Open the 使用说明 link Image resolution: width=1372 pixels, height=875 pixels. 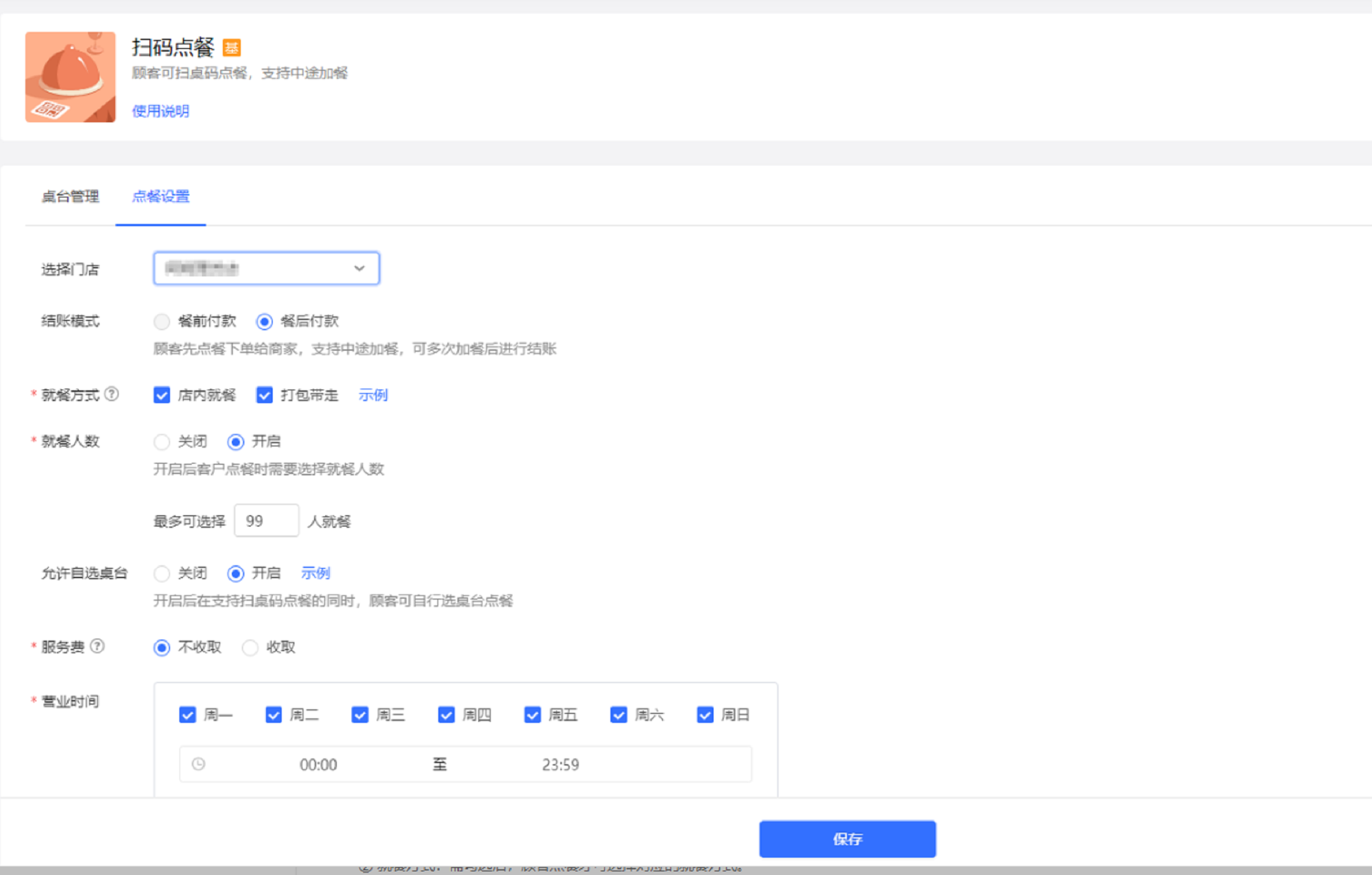[x=161, y=111]
